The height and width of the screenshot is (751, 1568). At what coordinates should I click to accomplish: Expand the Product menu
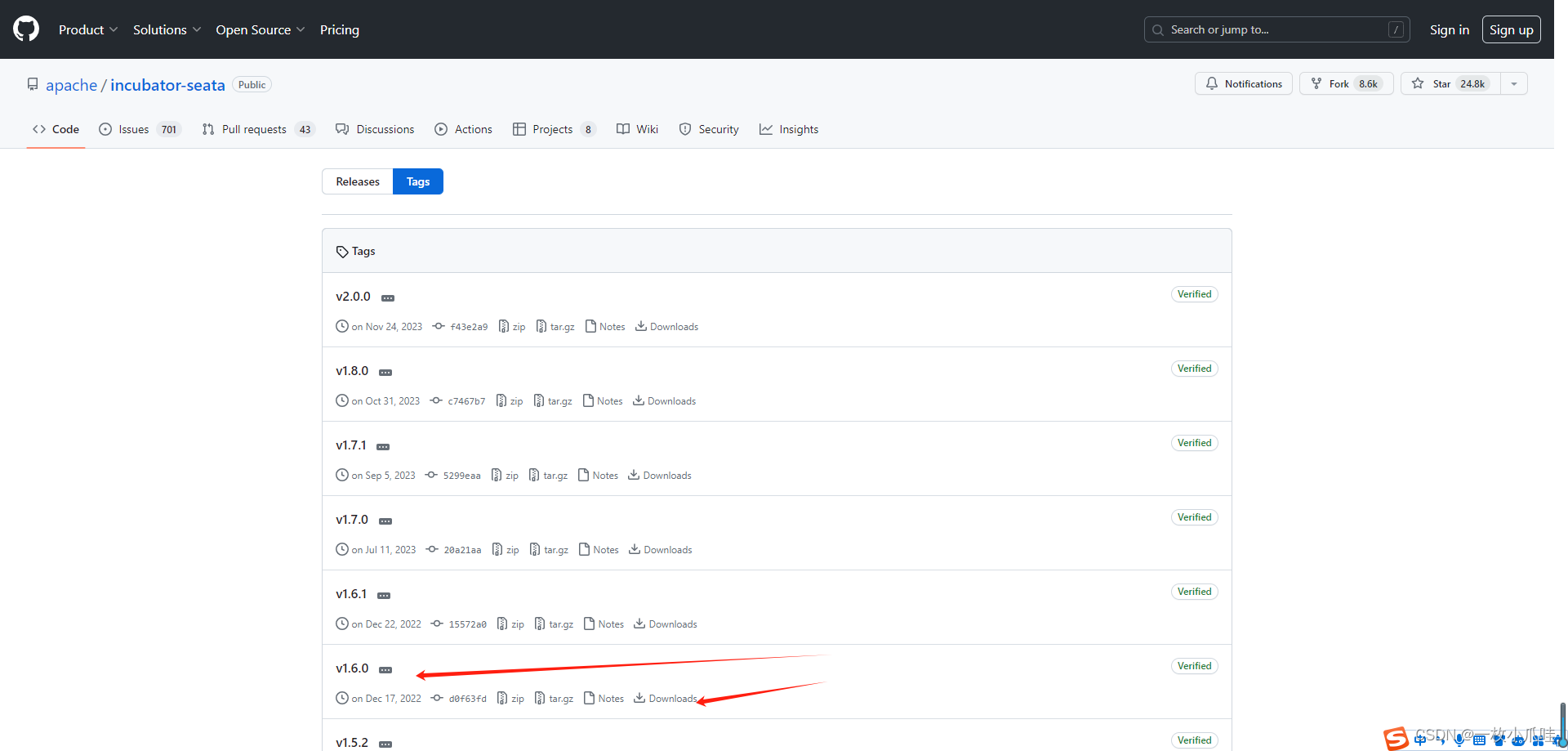(88, 29)
